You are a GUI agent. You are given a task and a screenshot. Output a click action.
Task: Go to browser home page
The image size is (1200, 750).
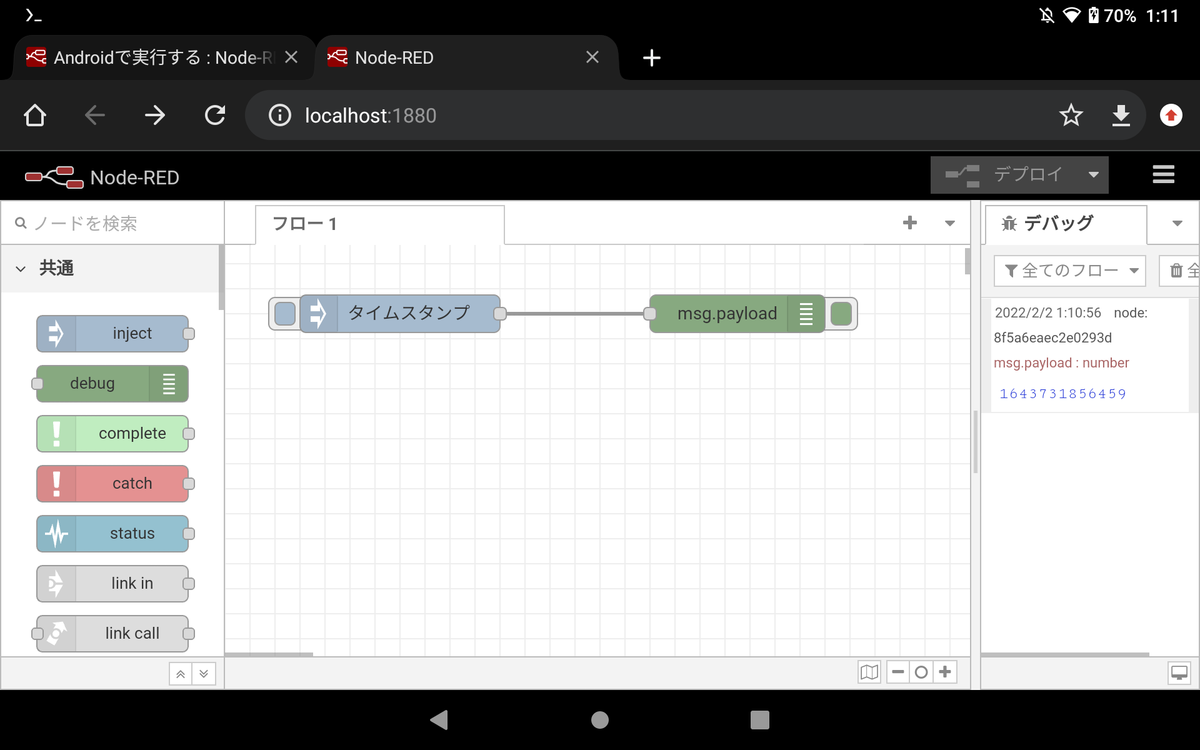35,116
